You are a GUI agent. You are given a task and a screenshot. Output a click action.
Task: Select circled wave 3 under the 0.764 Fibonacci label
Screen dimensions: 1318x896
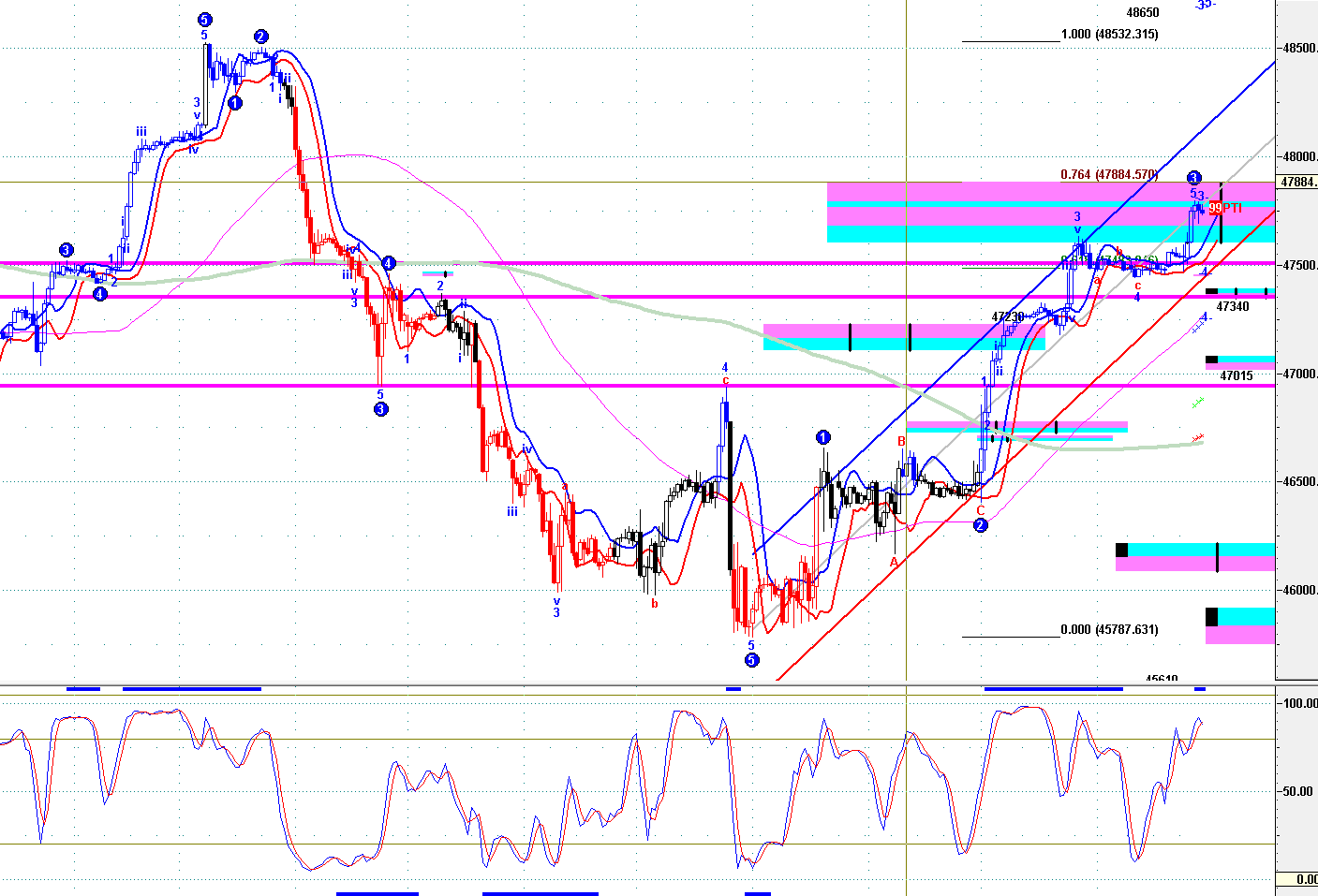click(x=1193, y=178)
